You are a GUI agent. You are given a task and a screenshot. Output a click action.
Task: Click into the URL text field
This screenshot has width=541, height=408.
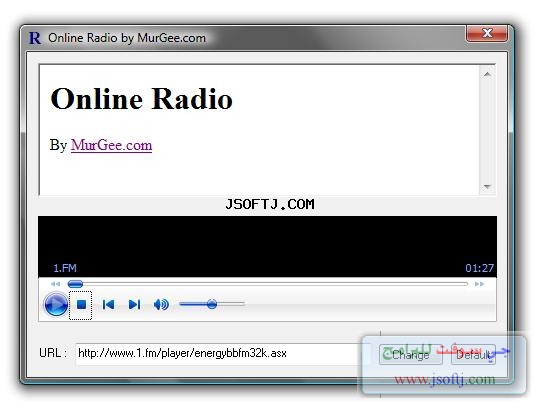[223, 354]
